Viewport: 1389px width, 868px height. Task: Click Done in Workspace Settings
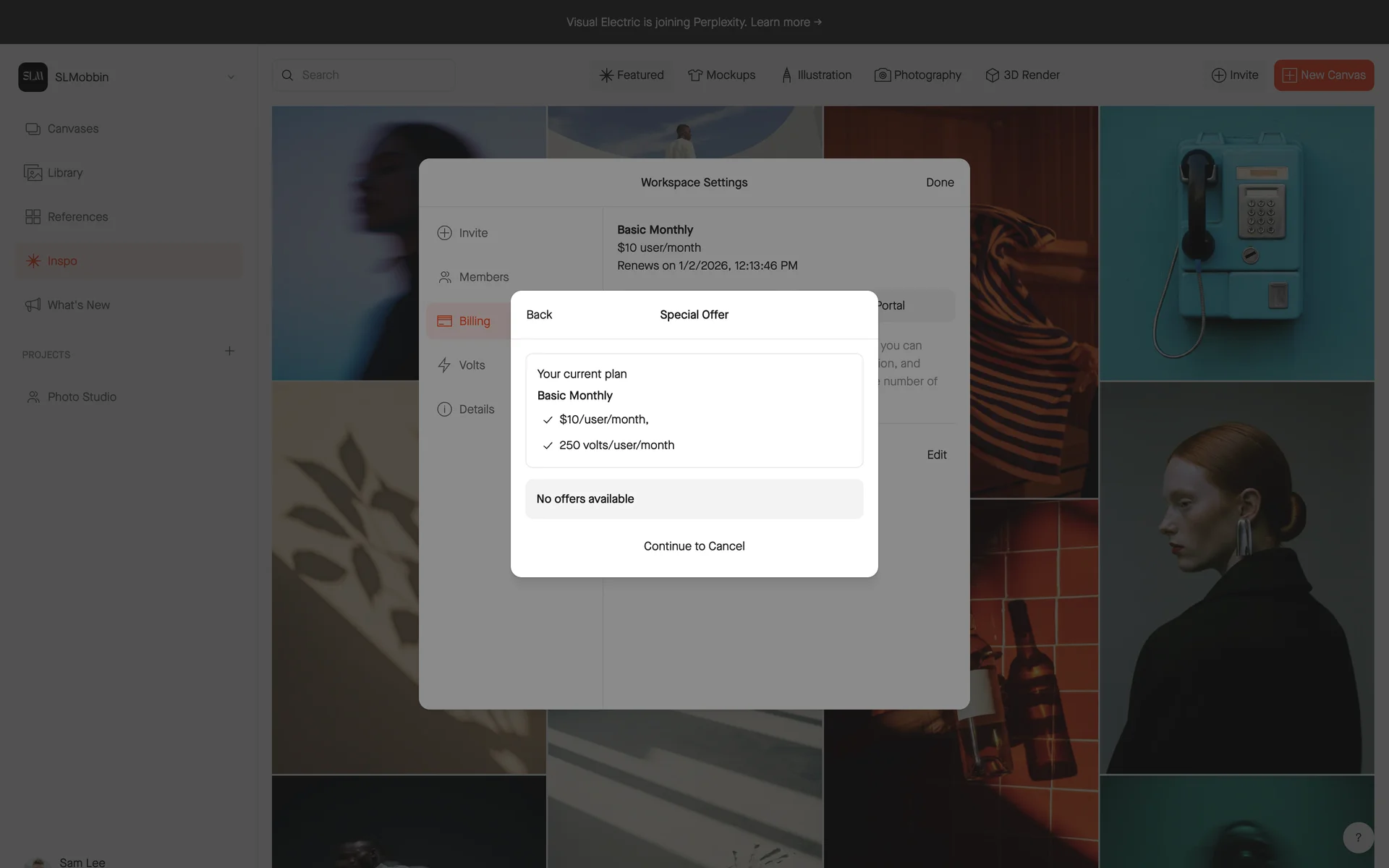[940, 182]
